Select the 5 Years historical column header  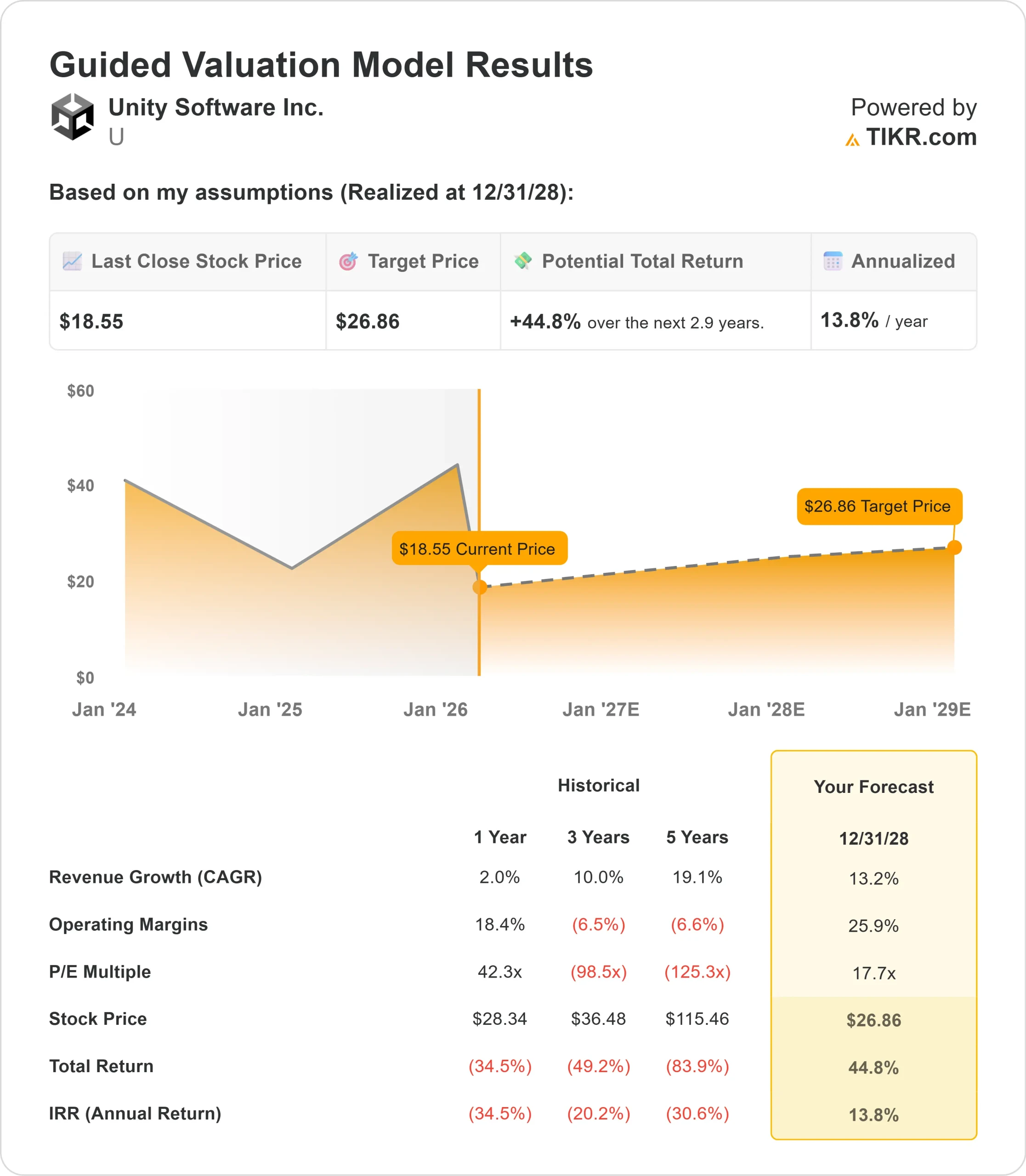(697, 837)
